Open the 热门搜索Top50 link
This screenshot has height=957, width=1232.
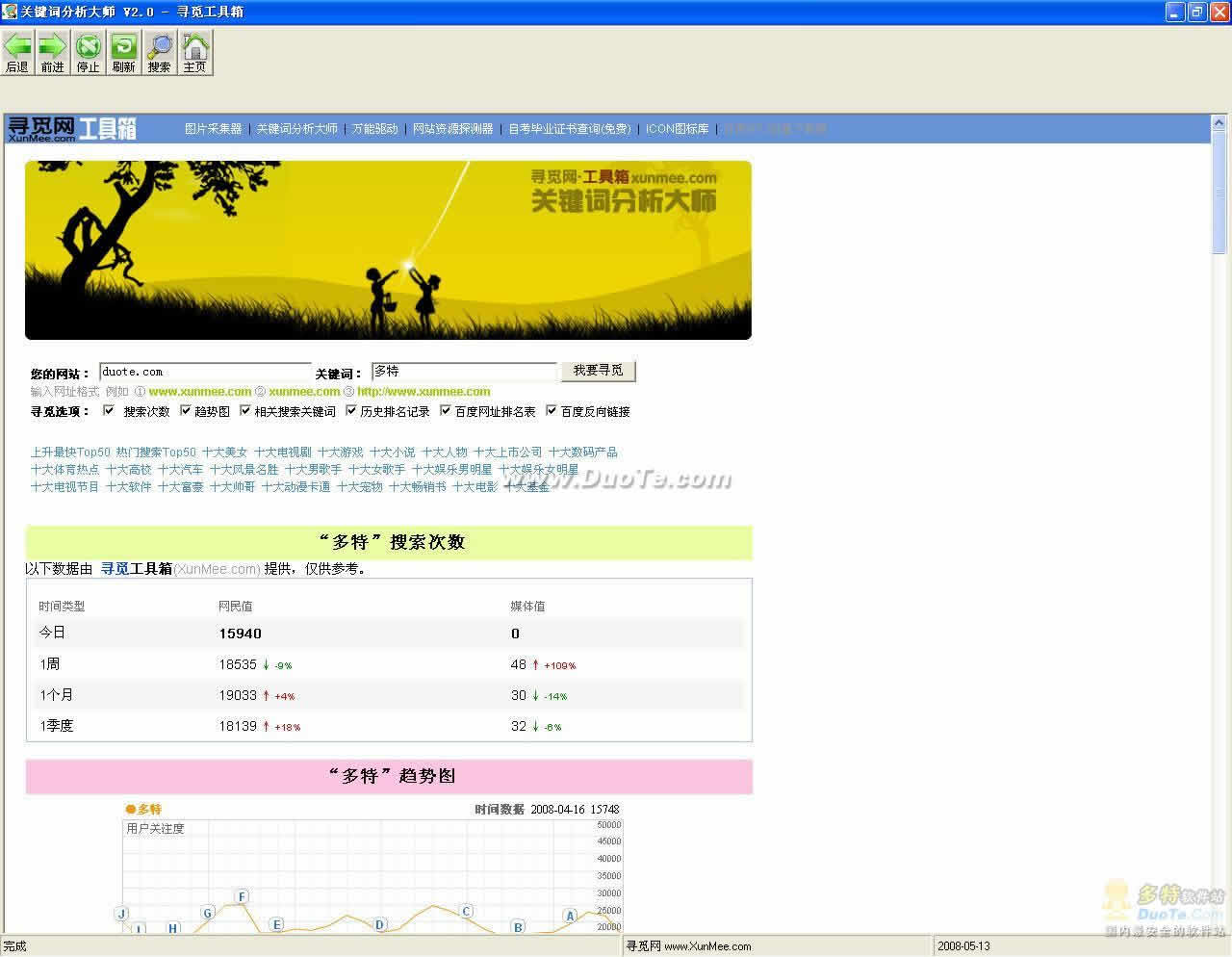pyautogui.click(x=156, y=452)
